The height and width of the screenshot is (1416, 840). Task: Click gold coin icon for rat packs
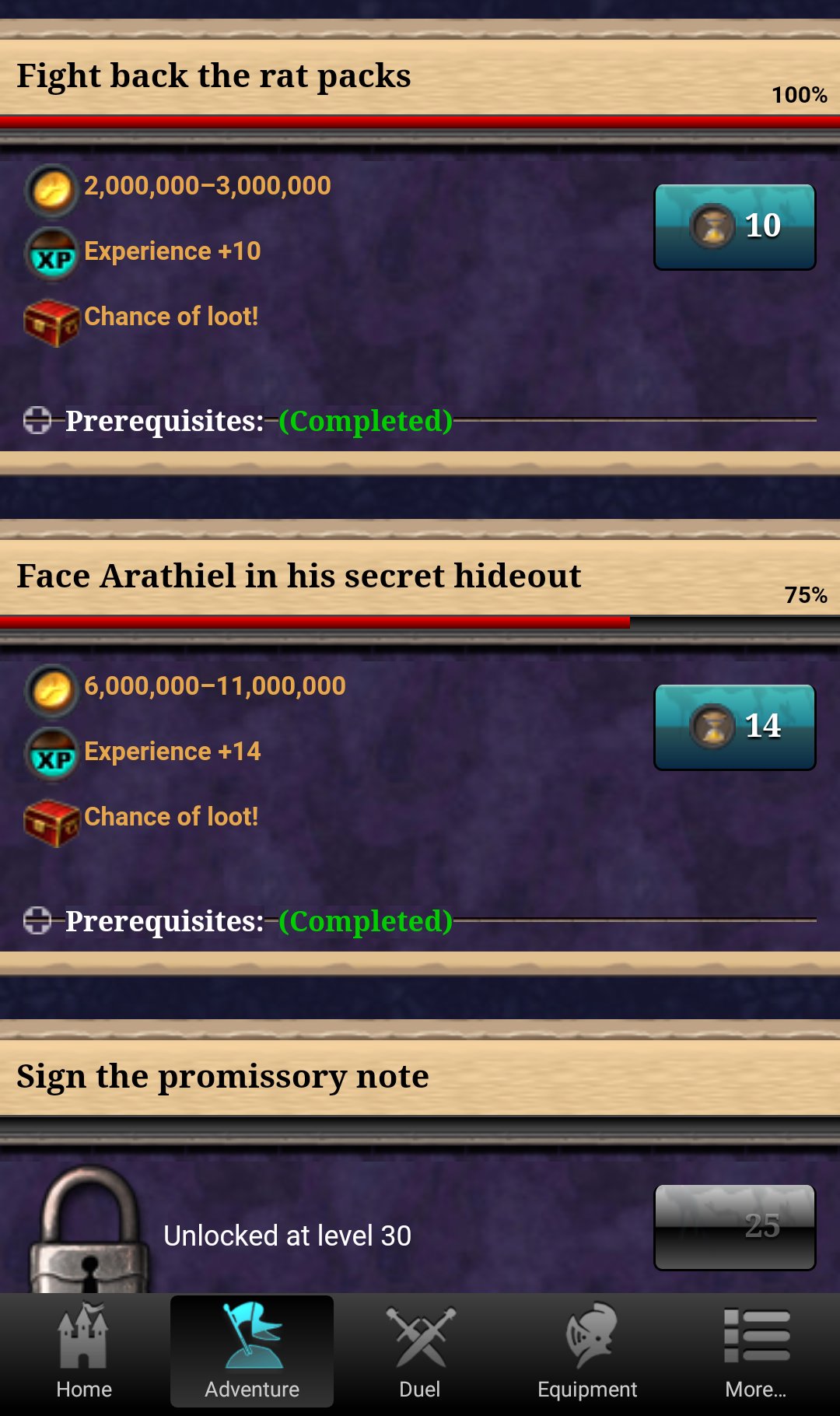pos(51,189)
